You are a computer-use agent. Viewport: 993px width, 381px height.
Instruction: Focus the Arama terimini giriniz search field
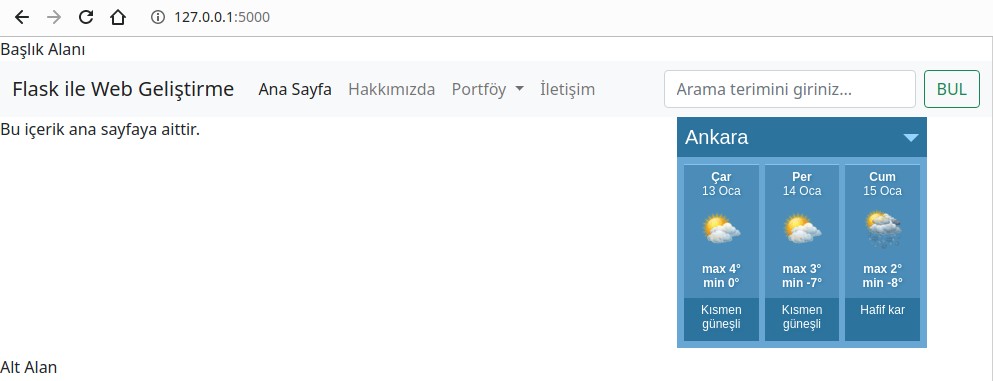point(790,89)
